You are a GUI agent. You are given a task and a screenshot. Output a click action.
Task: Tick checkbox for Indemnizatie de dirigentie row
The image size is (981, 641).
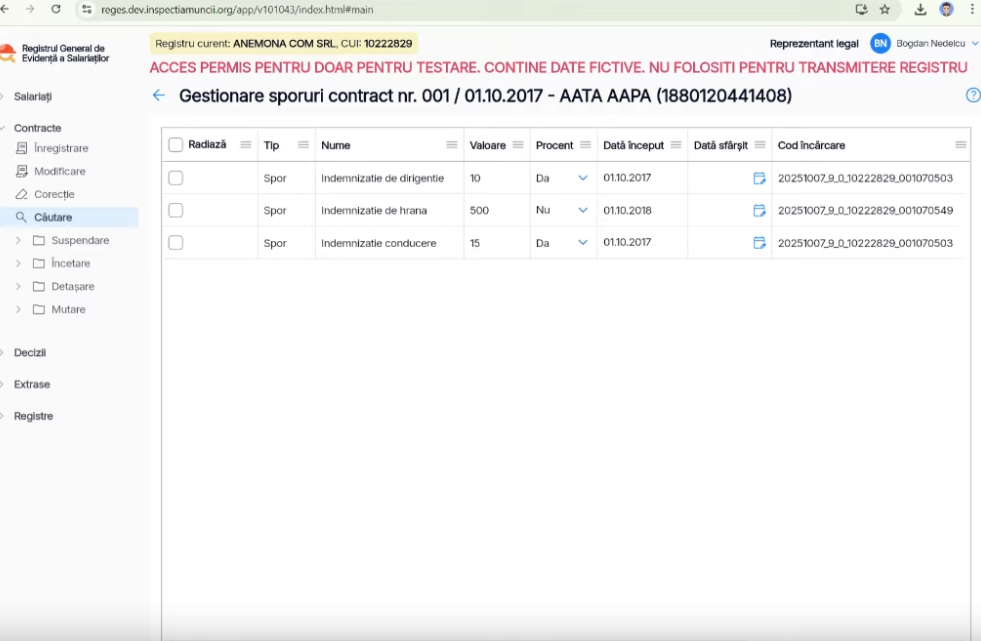[x=176, y=178]
